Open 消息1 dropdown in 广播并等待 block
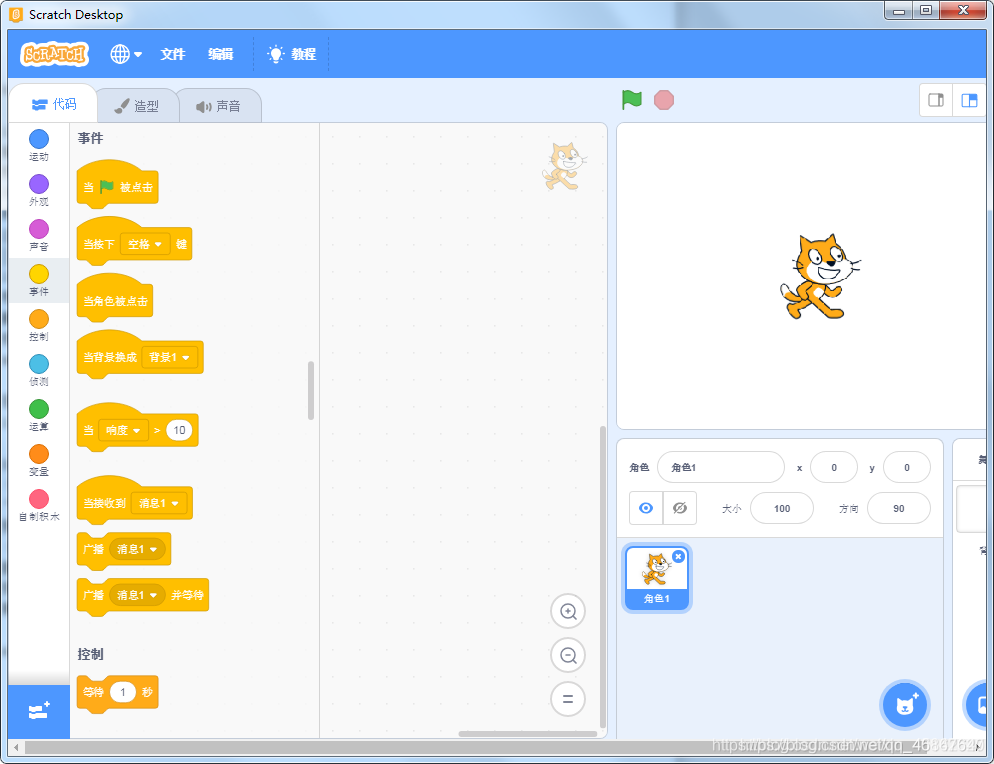The height and width of the screenshot is (764, 994). coord(137,595)
